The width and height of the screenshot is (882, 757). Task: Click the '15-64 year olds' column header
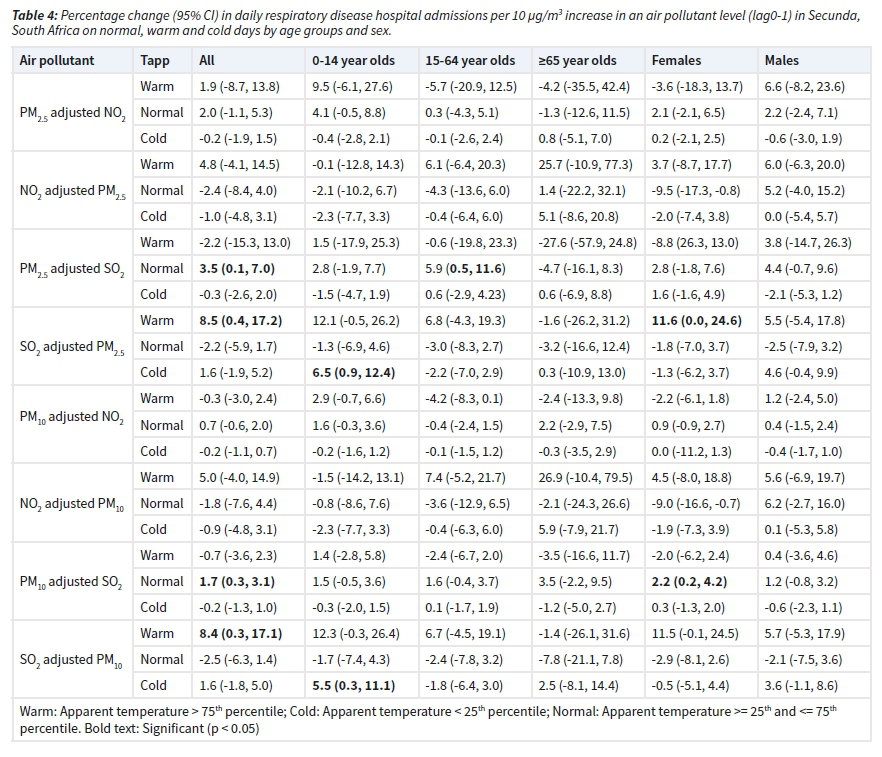click(469, 60)
